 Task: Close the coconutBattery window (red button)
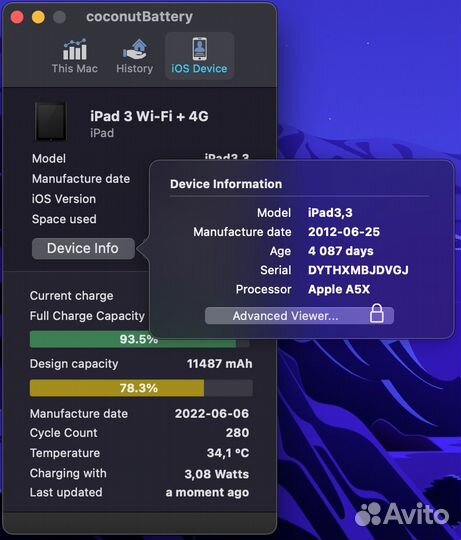pos(17,17)
